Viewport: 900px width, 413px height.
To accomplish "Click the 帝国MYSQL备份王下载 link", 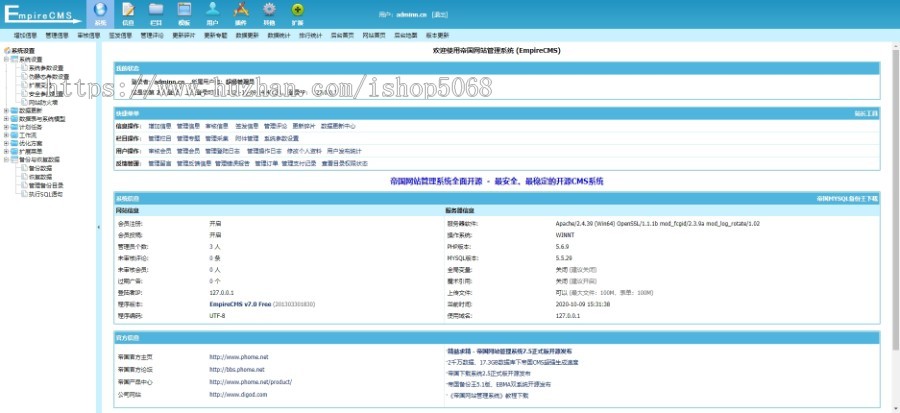I will click(847, 198).
